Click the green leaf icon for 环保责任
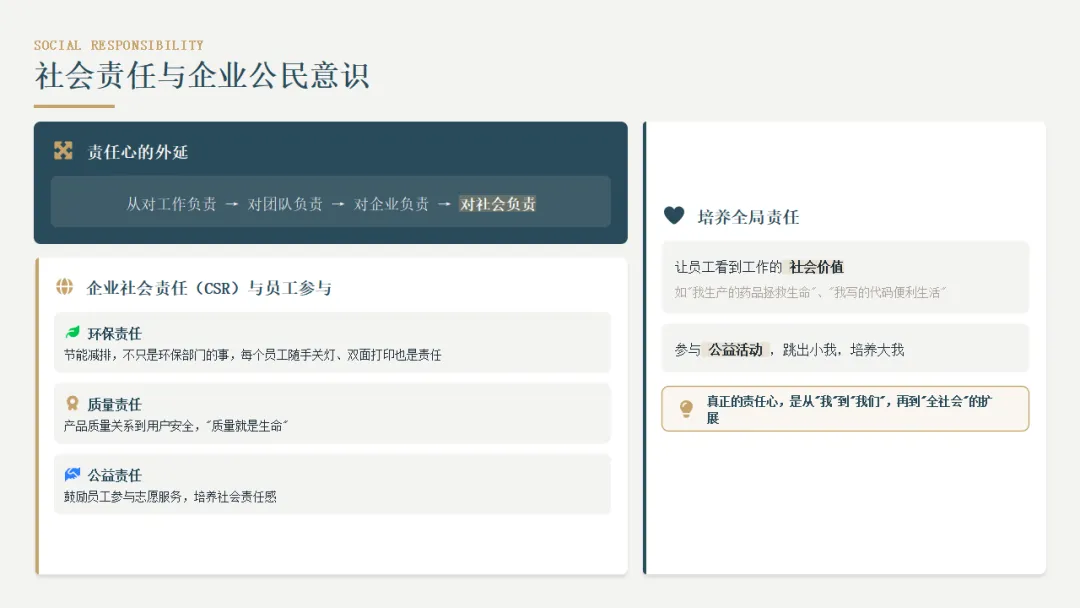The image size is (1080, 608). pyautogui.click(x=72, y=333)
